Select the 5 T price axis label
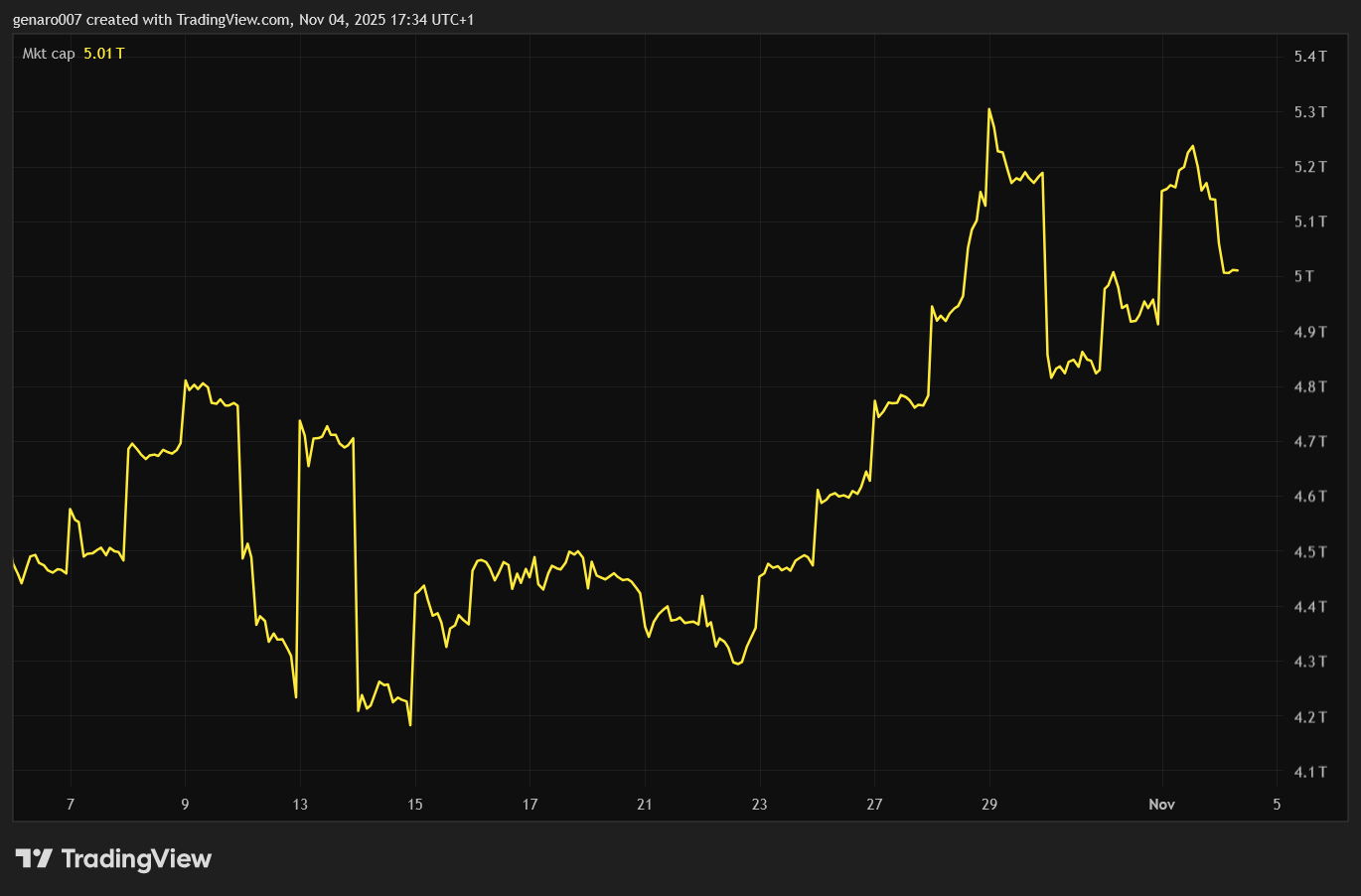This screenshot has height=896, width=1361. 1303,276
